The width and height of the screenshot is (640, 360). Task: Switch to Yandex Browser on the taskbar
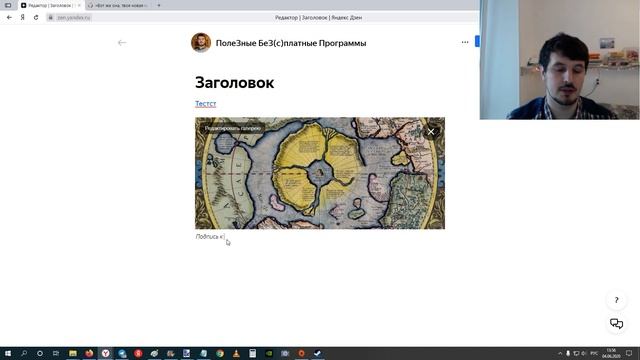pos(105,353)
